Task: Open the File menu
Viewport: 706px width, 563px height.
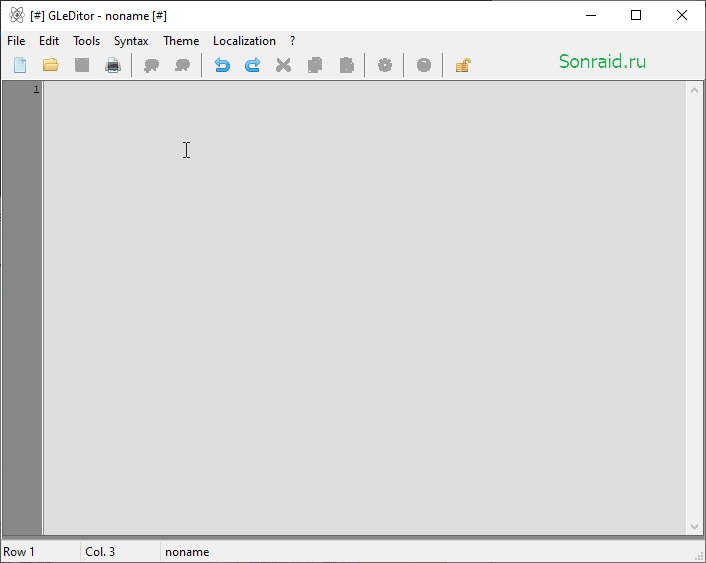Action: pyautogui.click(x=16, y=41)
